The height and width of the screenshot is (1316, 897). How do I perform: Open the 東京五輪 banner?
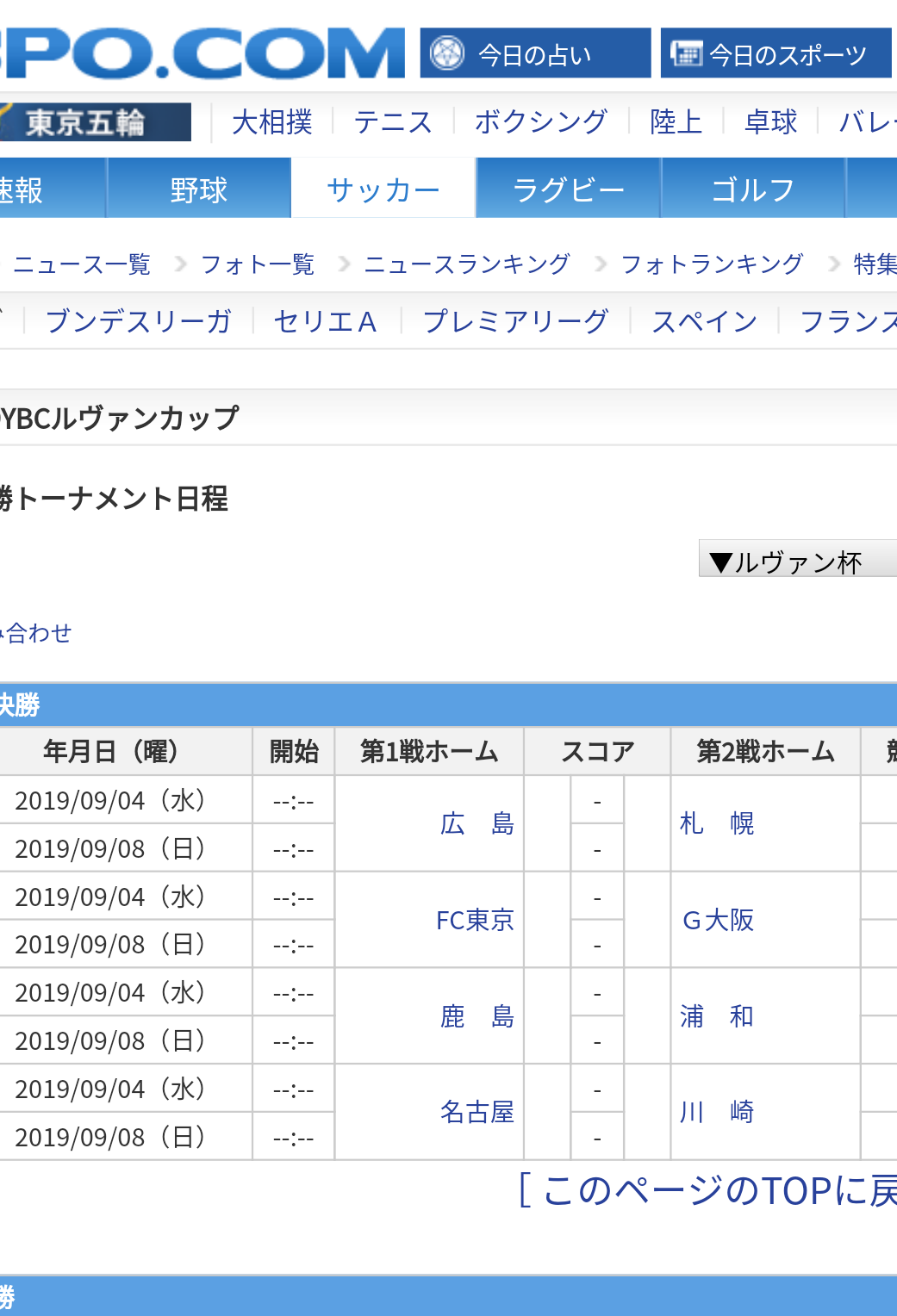click(95, 122)
